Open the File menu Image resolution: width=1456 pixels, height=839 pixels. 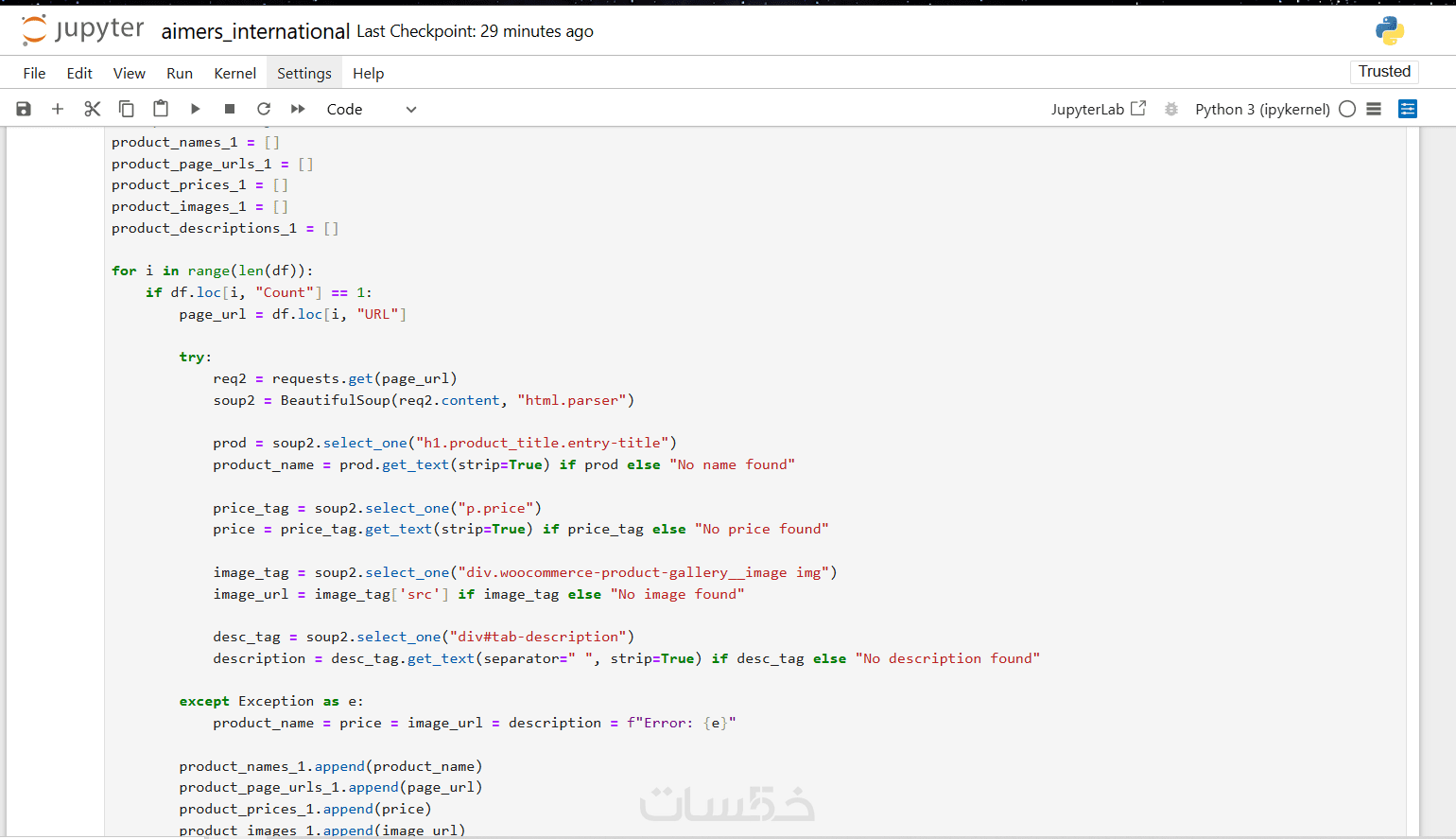coord(34,73)
